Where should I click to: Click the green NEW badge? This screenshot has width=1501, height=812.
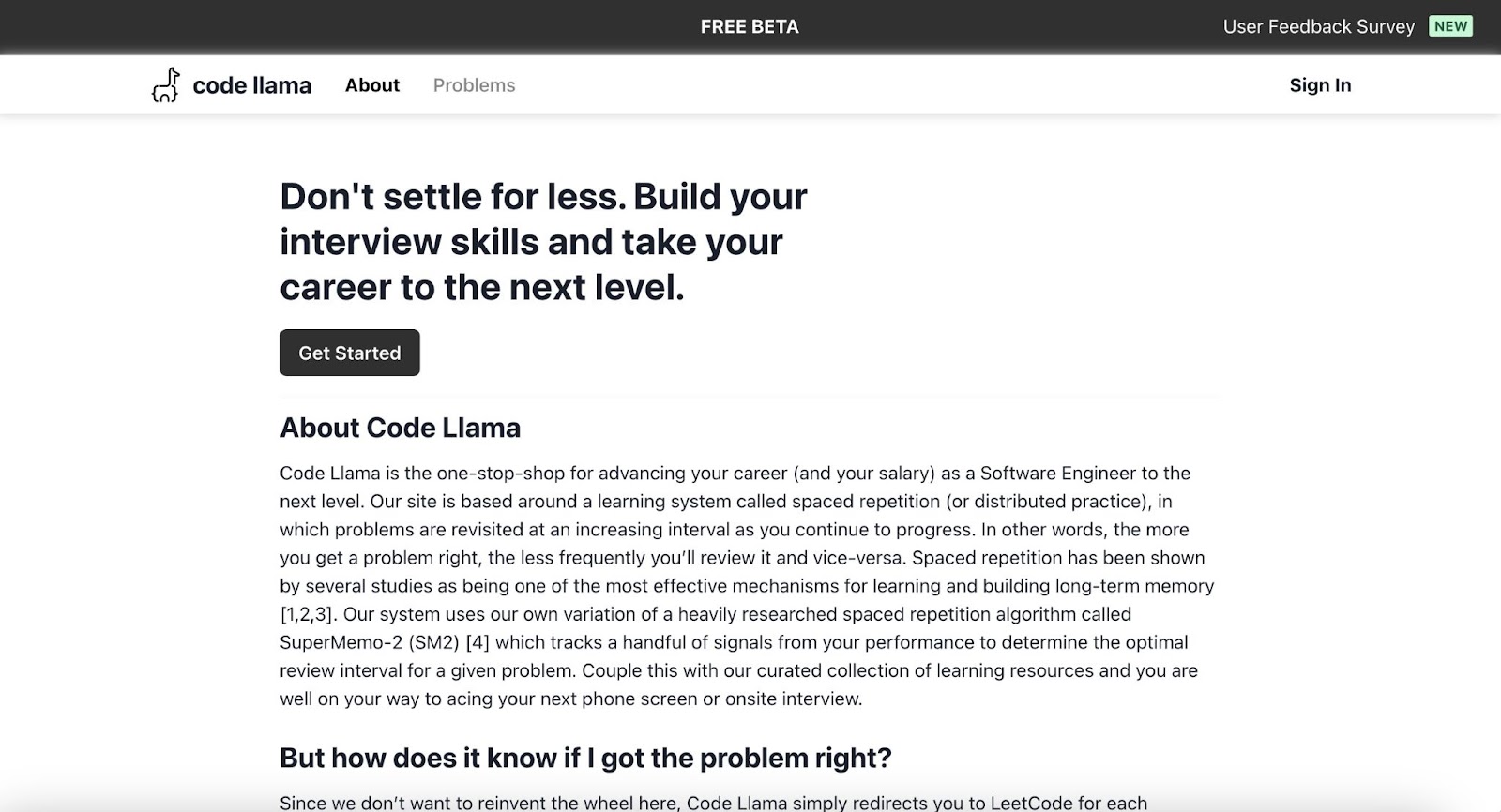click(x=1448, y=26)
